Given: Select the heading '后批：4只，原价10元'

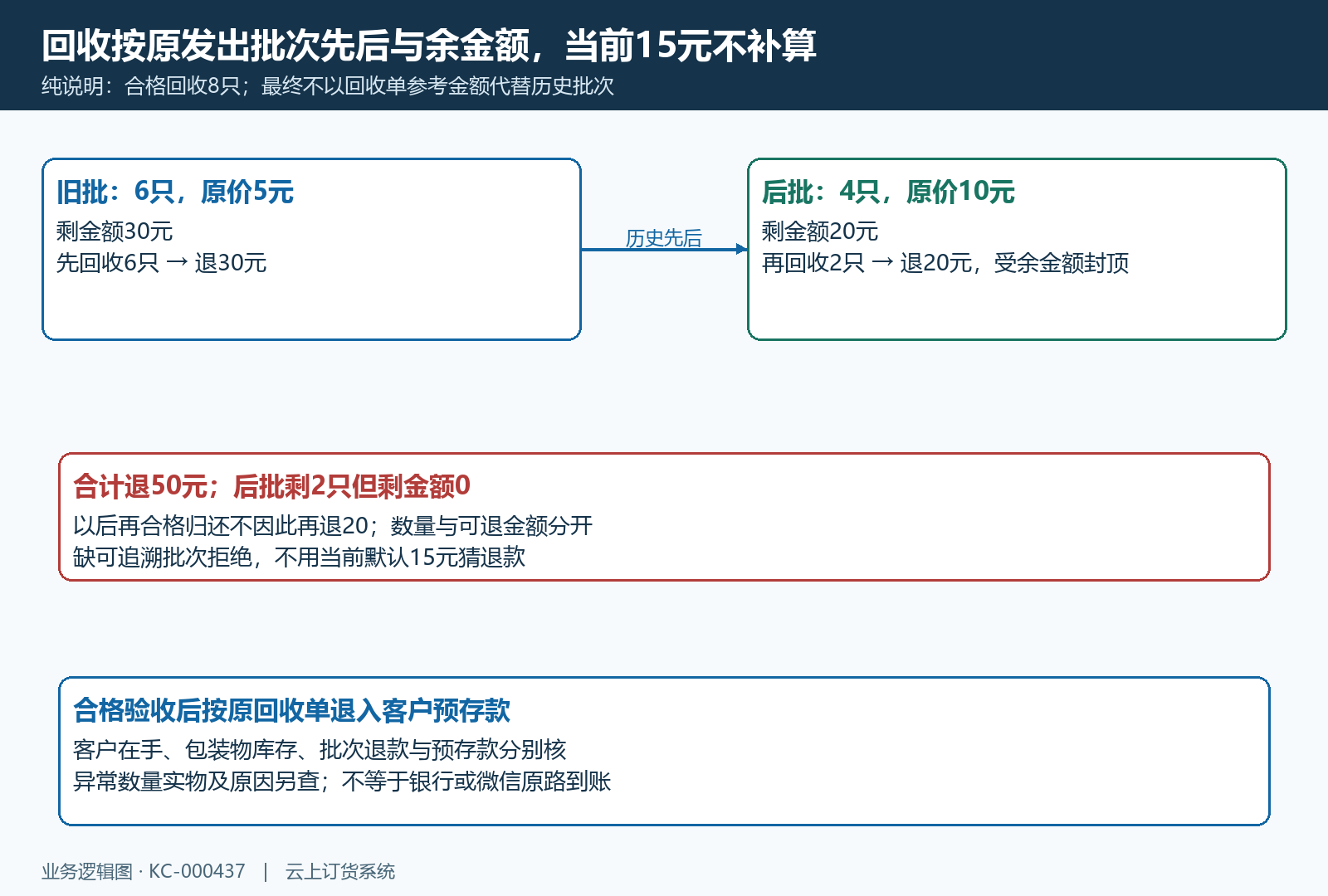Looking at the screenshot, I should point(888,192).
